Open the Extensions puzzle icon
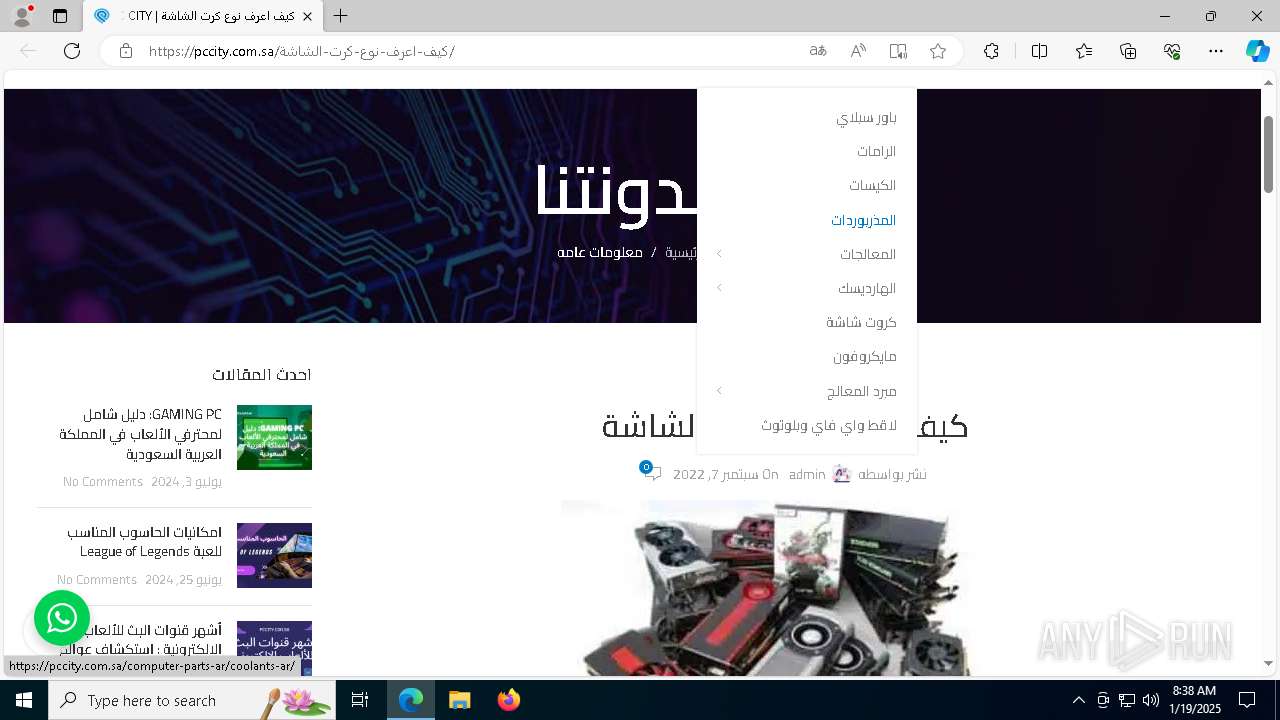This screenshot has height=720, width=1280. point(991,51)
